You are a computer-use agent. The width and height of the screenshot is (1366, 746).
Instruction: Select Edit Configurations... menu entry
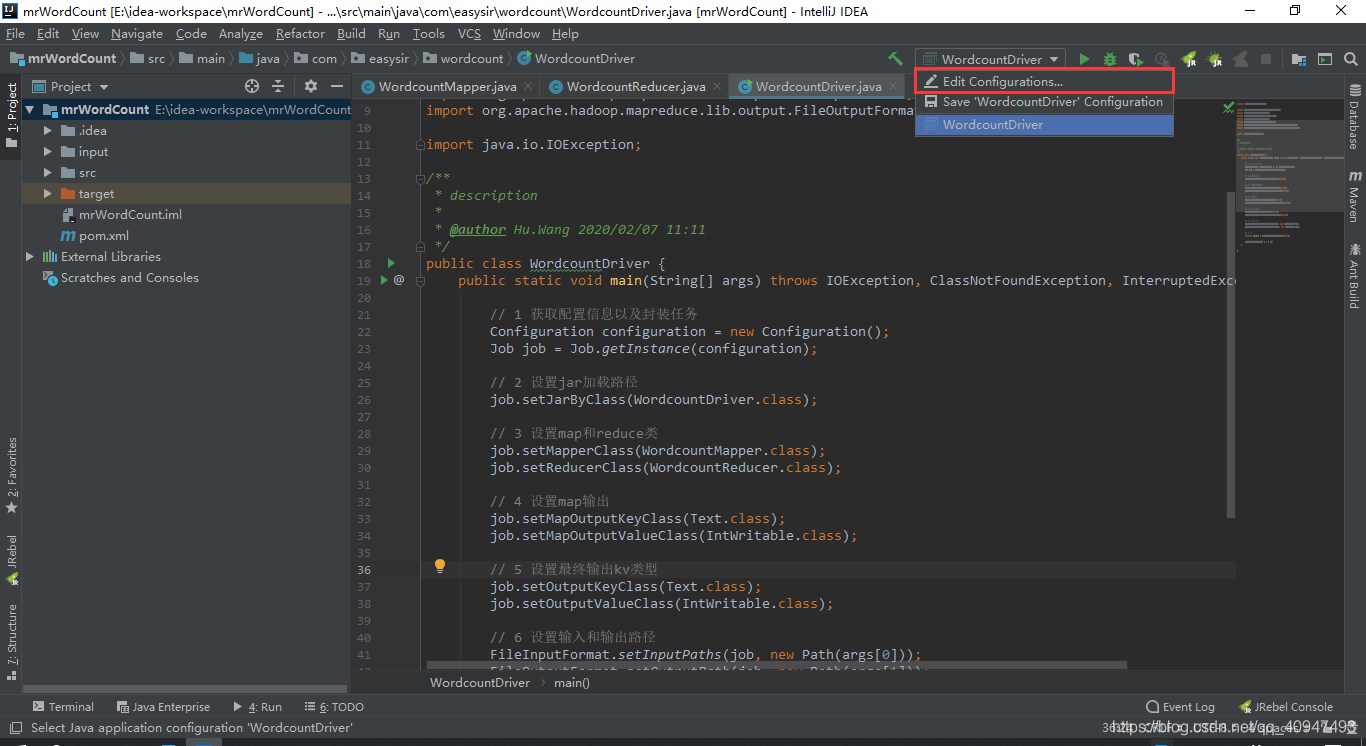click(1044, 81)
